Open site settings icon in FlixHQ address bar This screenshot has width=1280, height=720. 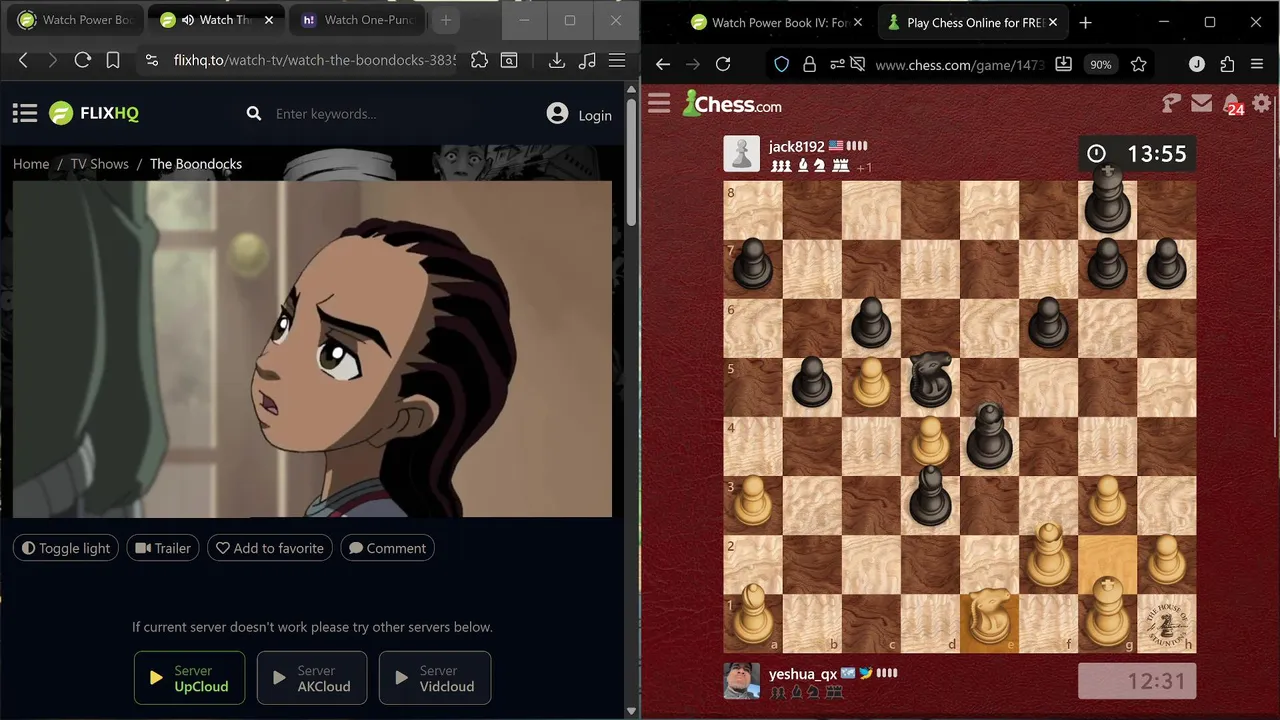(x=152, y=61)
